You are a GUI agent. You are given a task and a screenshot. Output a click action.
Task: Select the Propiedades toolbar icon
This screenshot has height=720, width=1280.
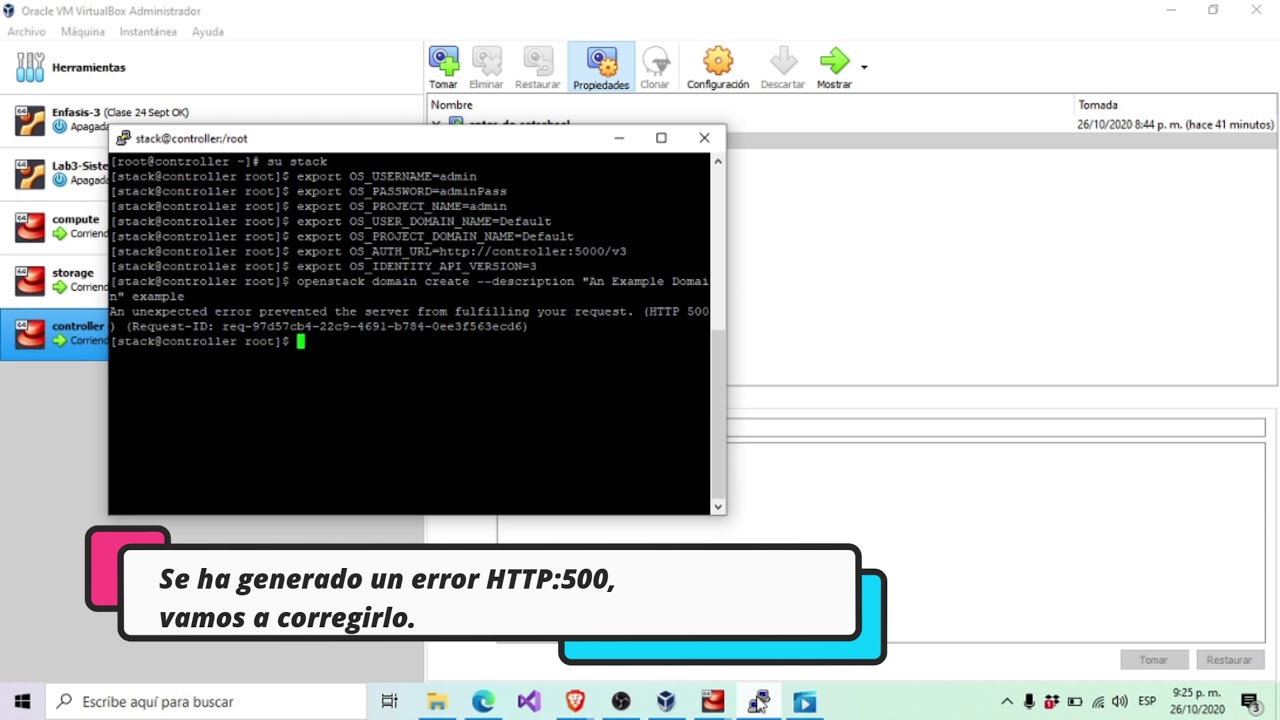point(601,67)
